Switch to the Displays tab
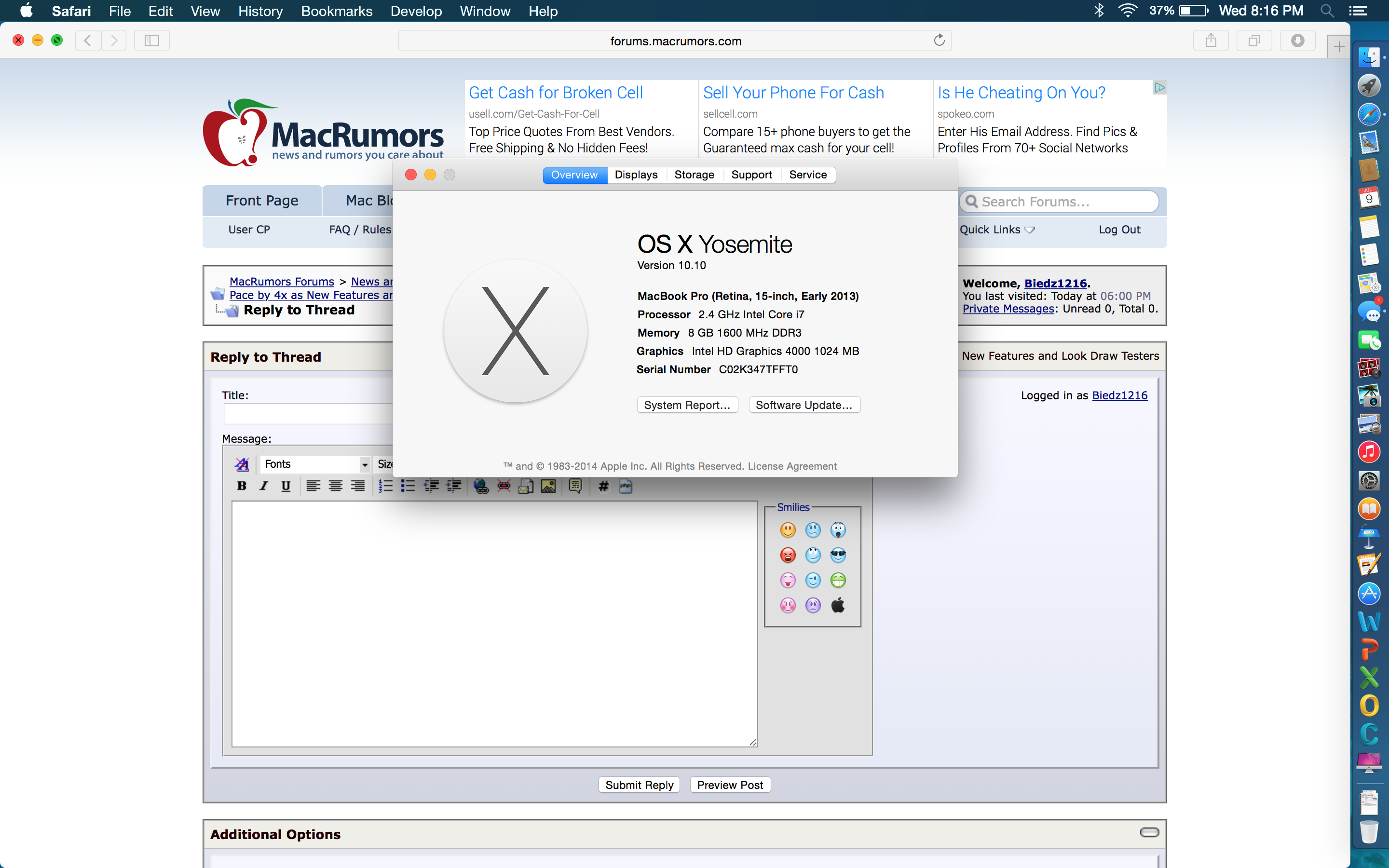The height and width of the screenshot is (868, 1389). pos(636,175)
